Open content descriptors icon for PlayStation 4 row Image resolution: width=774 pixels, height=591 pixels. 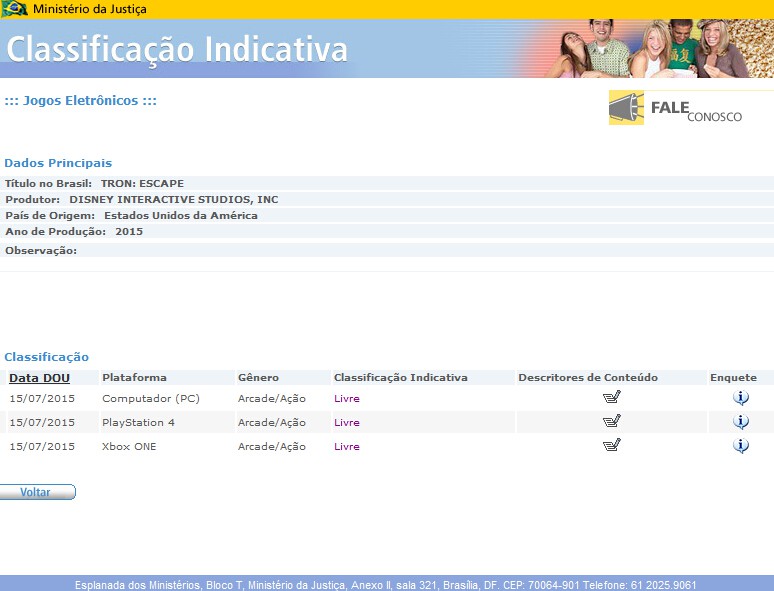coord(612,421)
